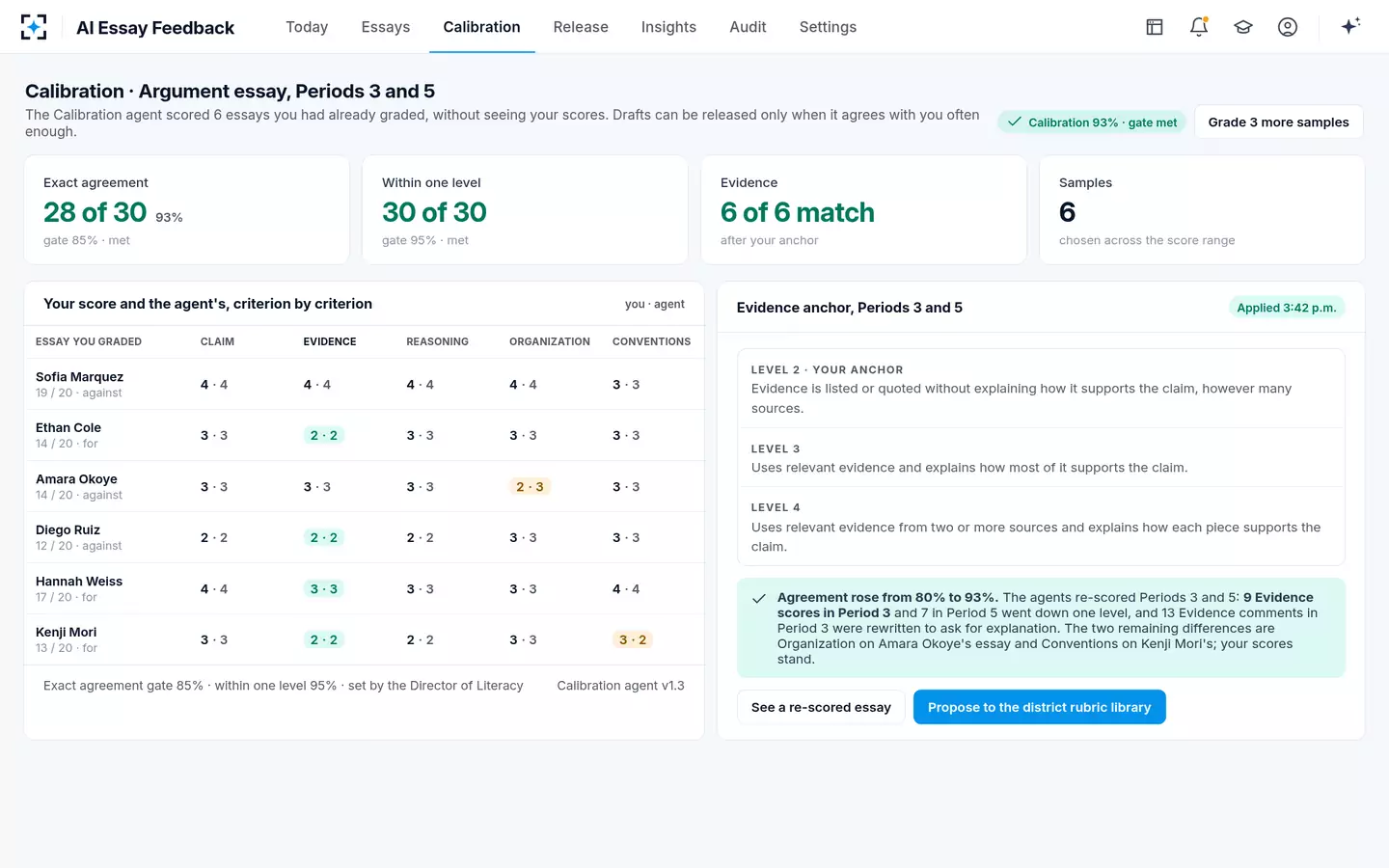This screenshot has height=868, width=1389.
Task: Click Amara Okoye's Organization score 2 · 3
Action: pos(530,487)
